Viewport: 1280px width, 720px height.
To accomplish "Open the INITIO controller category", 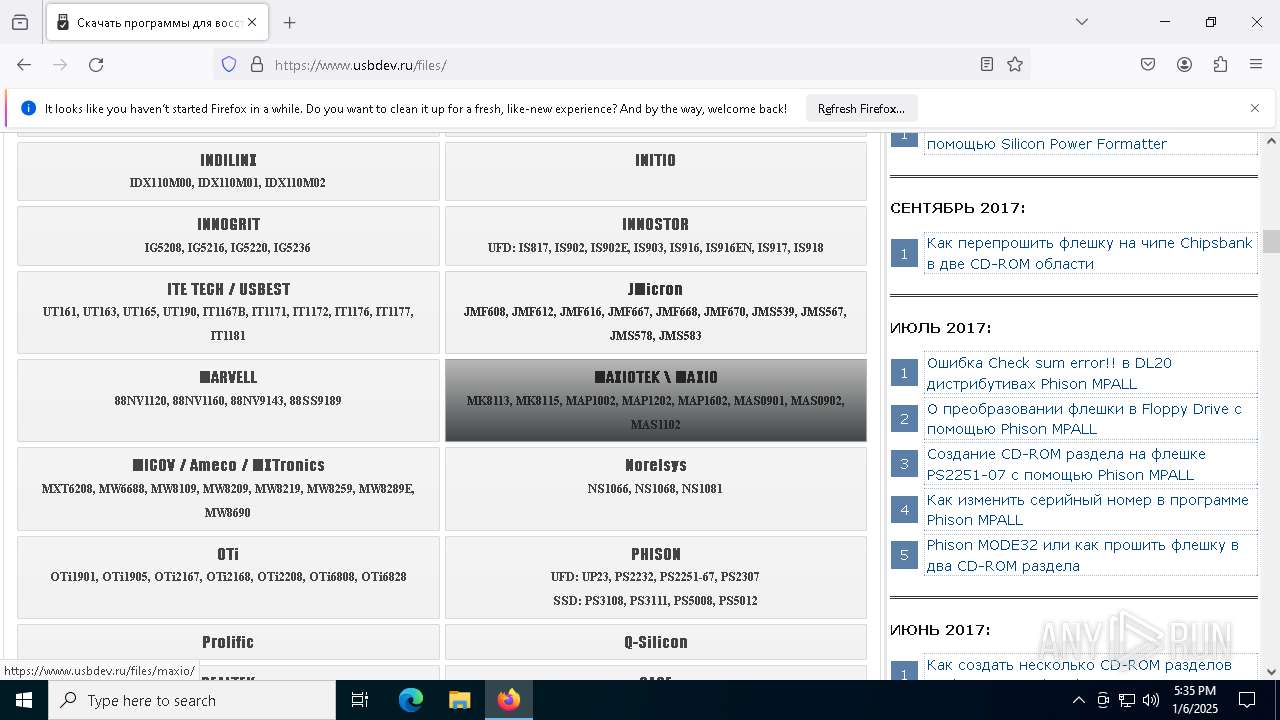I will pyautogui.click(x=656, y=171).
